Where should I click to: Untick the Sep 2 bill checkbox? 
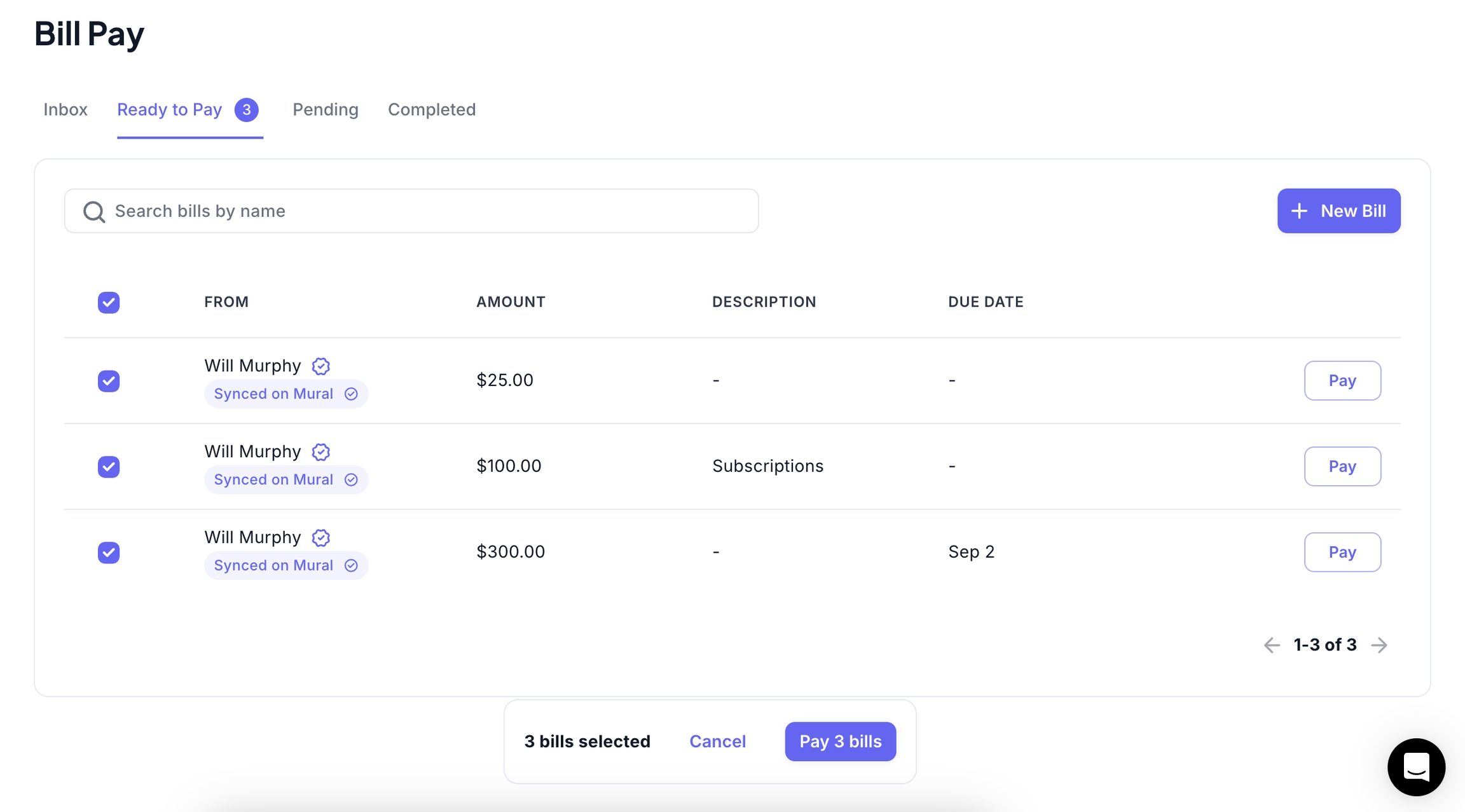[109, 553]
